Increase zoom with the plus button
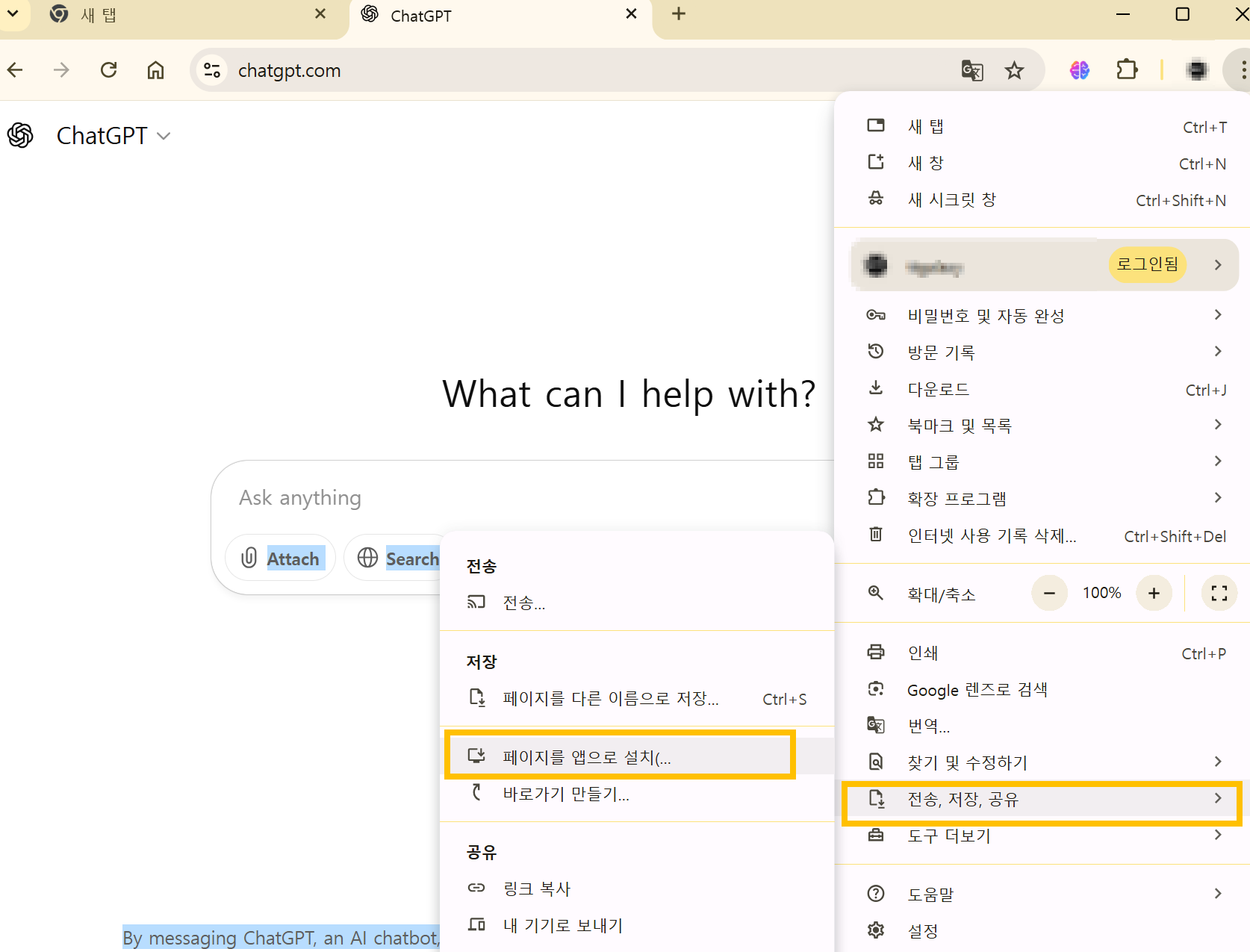 click(1154, 594)
